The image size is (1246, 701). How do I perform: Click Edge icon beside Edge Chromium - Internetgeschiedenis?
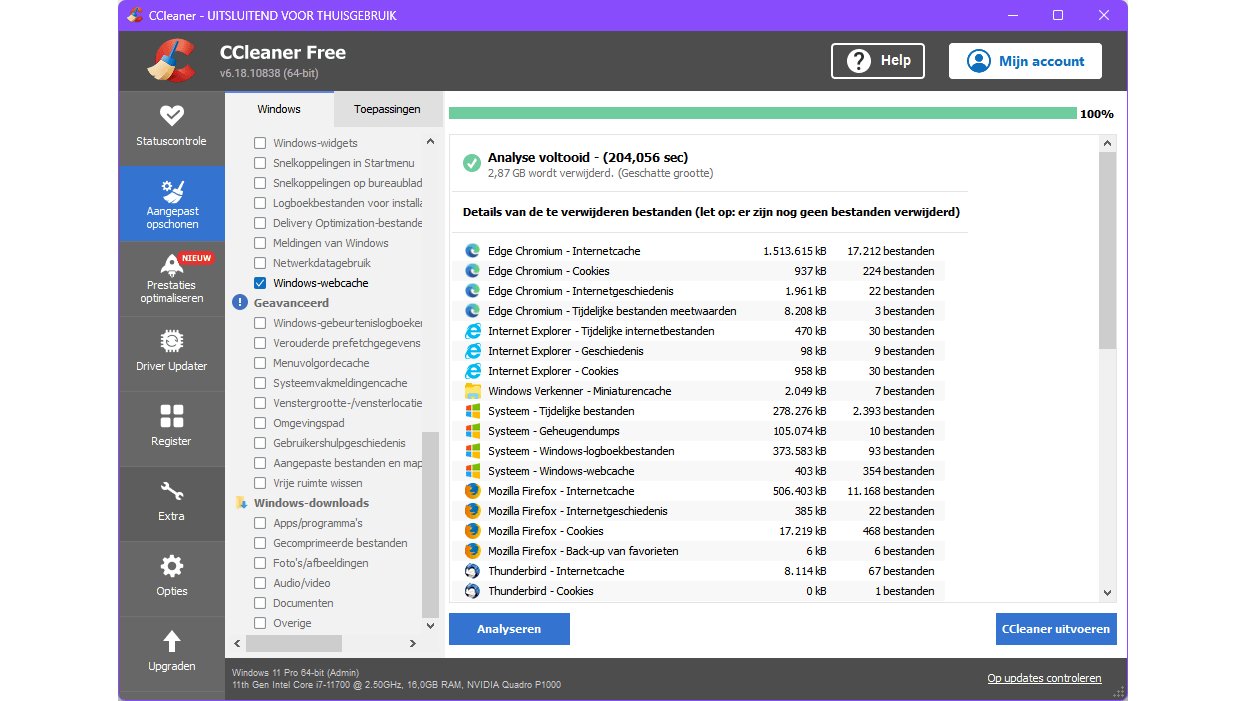473,291
